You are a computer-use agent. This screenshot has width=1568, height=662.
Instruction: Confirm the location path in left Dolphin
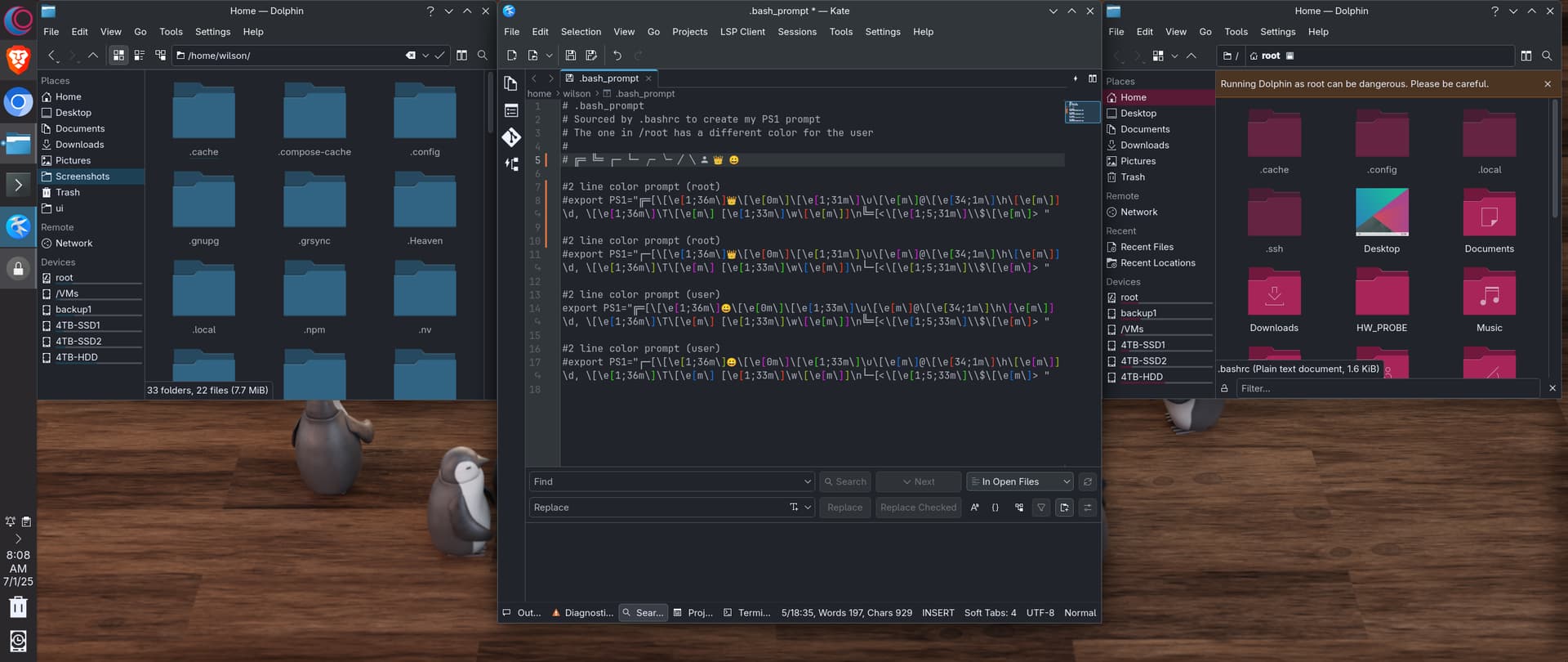[x=439, y=56]
